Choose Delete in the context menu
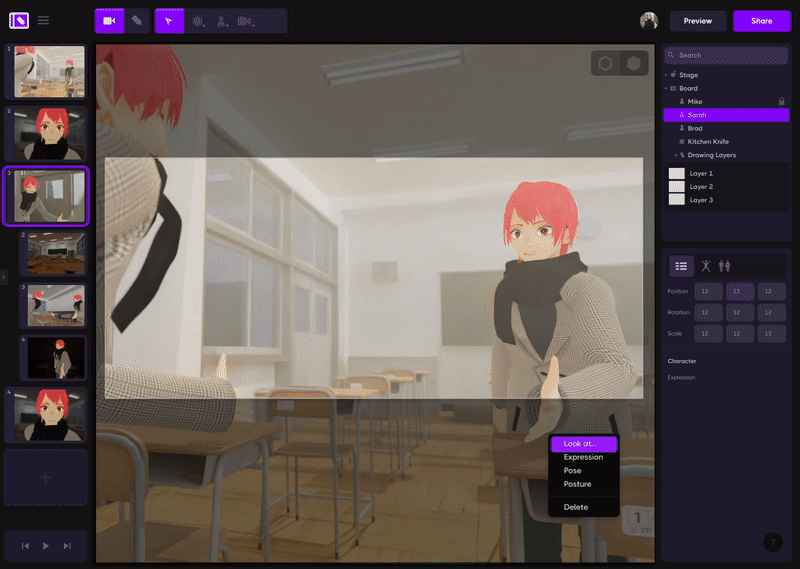The width and height of the screenshot is (800, 569). [576, 507]
